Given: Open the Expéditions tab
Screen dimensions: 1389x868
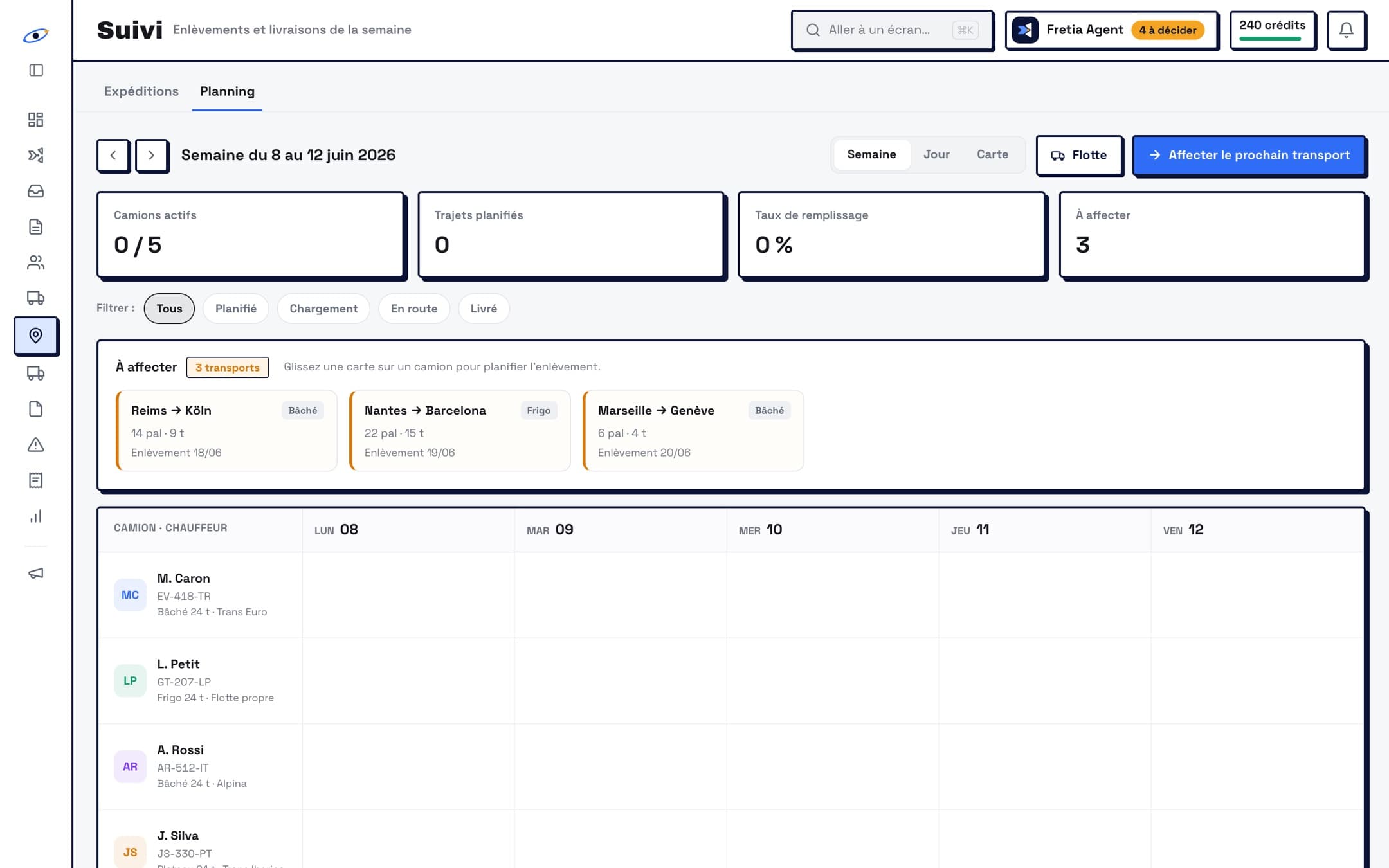Looking at the screenshot, I should (x=141, y=91).
